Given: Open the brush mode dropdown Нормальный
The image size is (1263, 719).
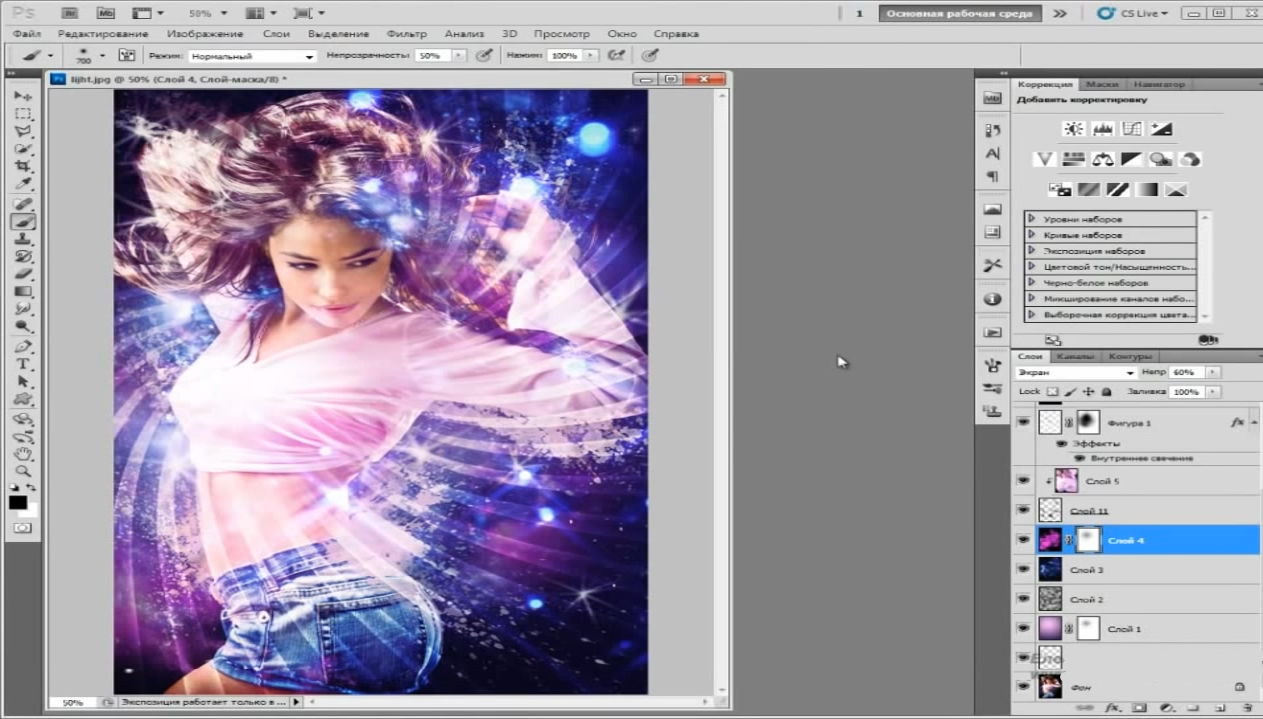Looking at the screenshot, I should click(251, 56).
